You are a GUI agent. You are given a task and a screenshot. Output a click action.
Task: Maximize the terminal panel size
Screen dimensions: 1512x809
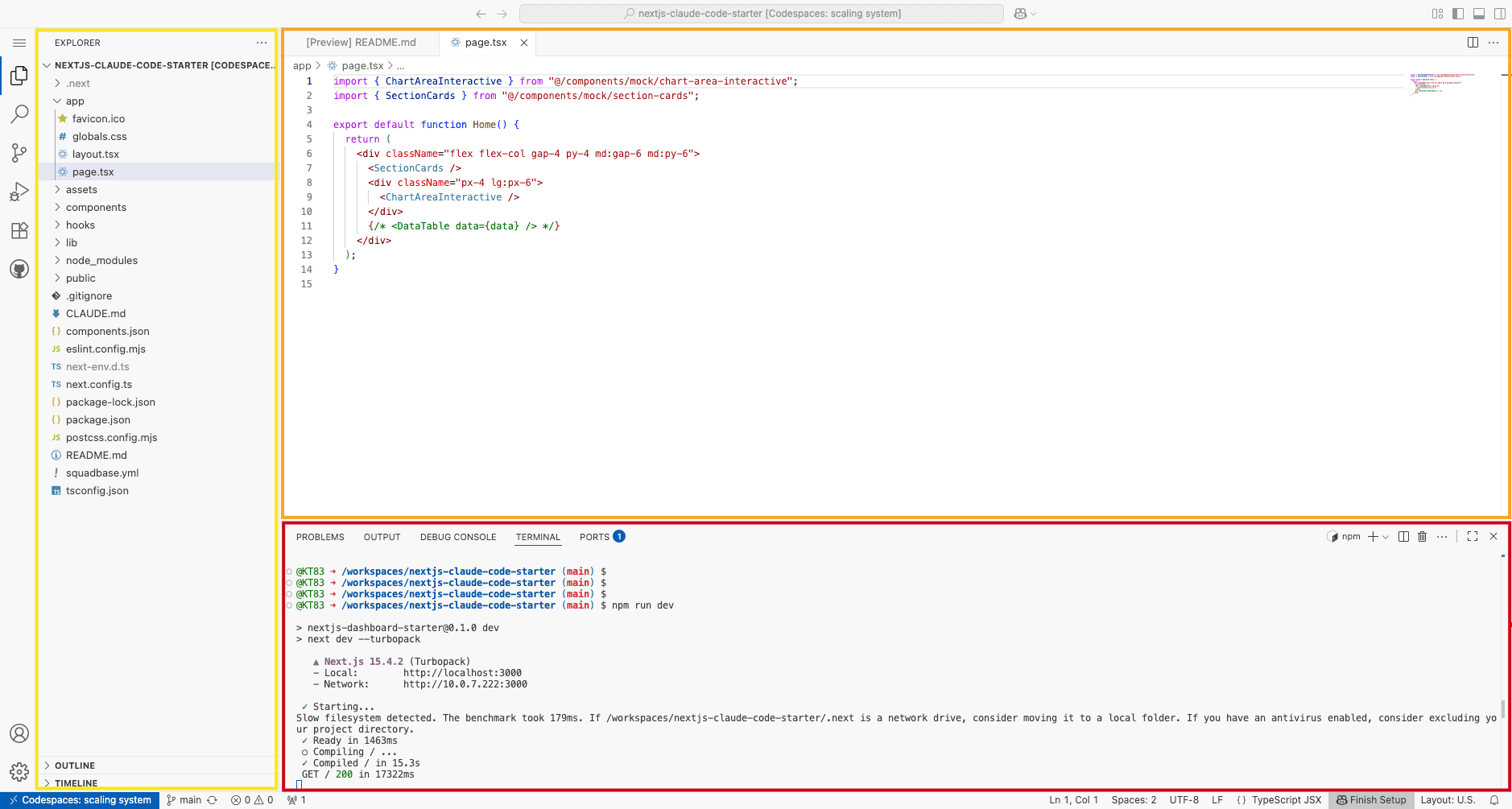[x=1473, y=537]
